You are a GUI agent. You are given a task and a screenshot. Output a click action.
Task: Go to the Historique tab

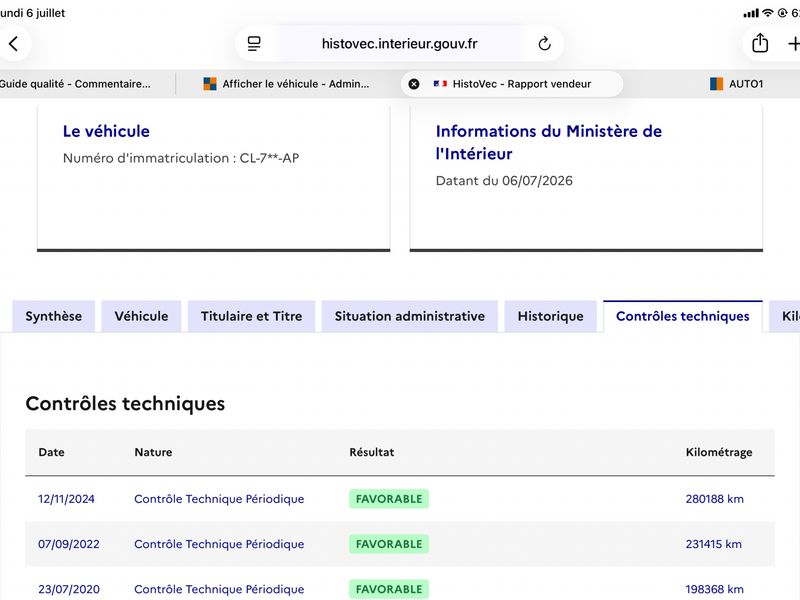coord(551,316)
